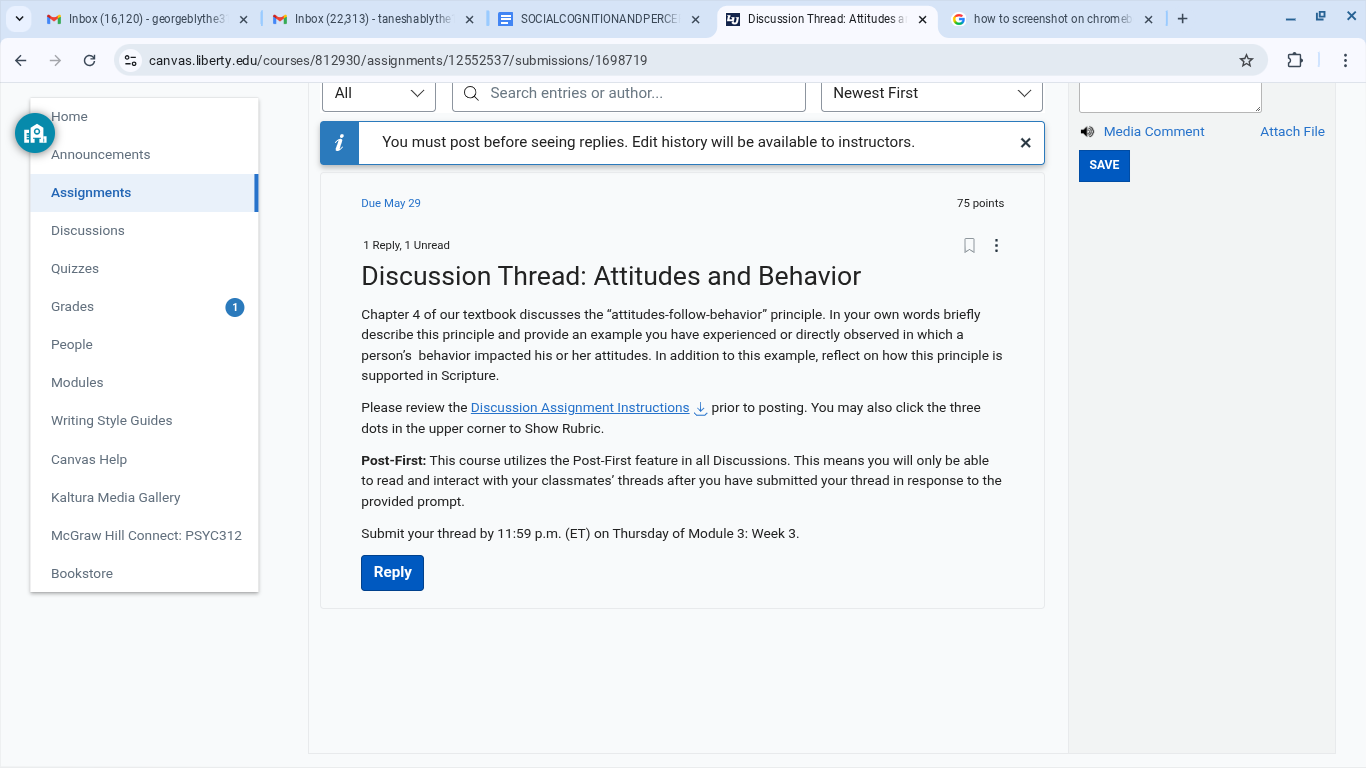The width and height of the screenshot is (1366, 768).
Task: Open the Chrome extensions puzzle icon
Action: tap(1295, 60)
